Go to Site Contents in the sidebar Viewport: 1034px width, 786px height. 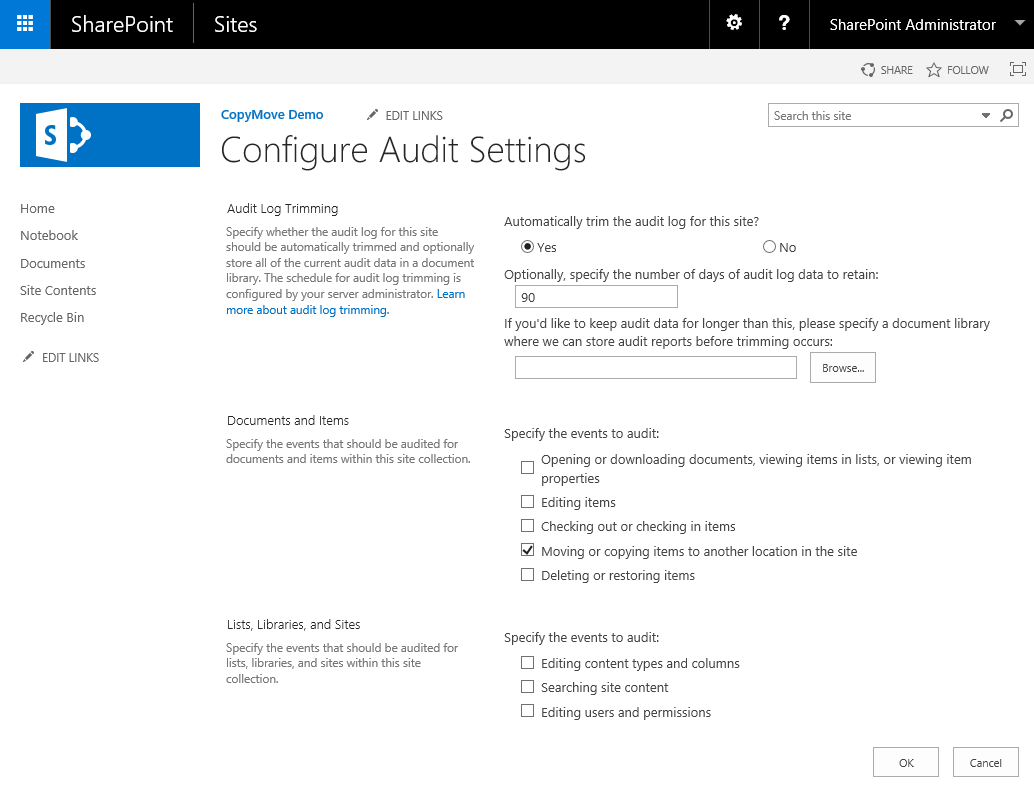[x=58, y=290]
